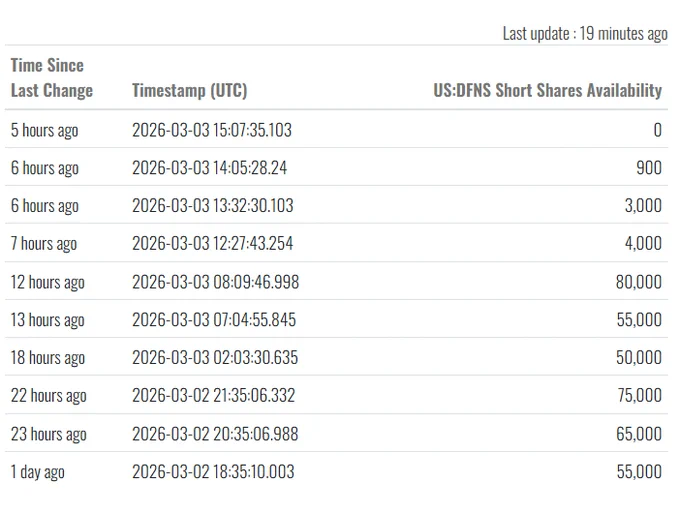
Task: Click the 7 hours ago cell
Action: point(44,244)
